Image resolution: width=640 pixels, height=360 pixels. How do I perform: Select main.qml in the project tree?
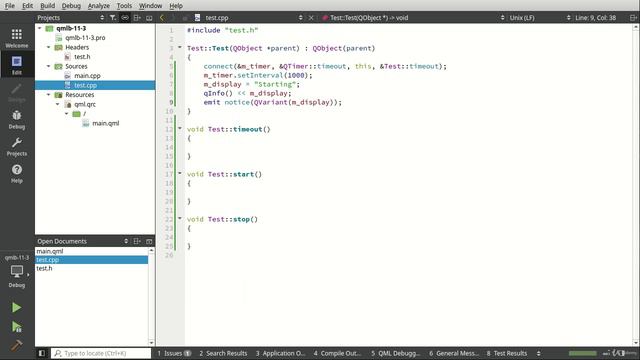105,123
